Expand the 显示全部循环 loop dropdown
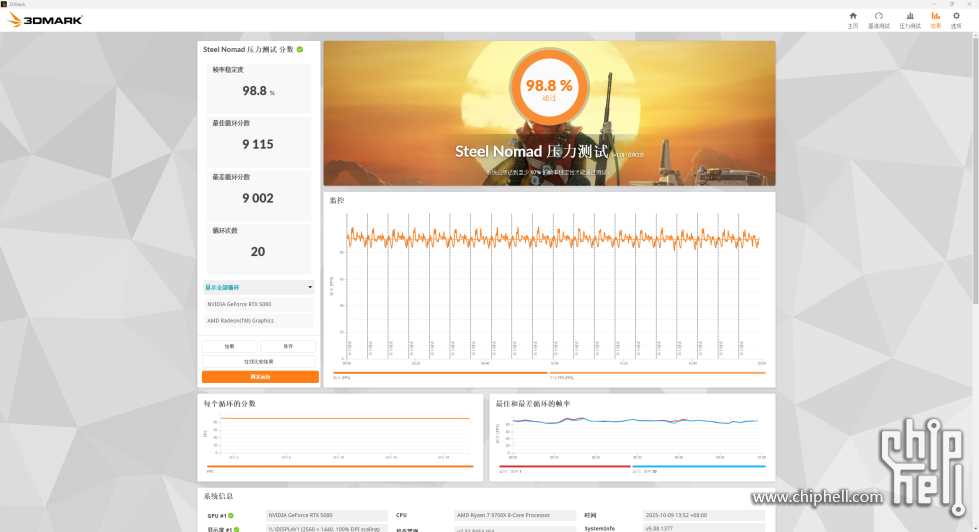The height and width of the screenshot is (532, 979). click(x=259, y=287)
